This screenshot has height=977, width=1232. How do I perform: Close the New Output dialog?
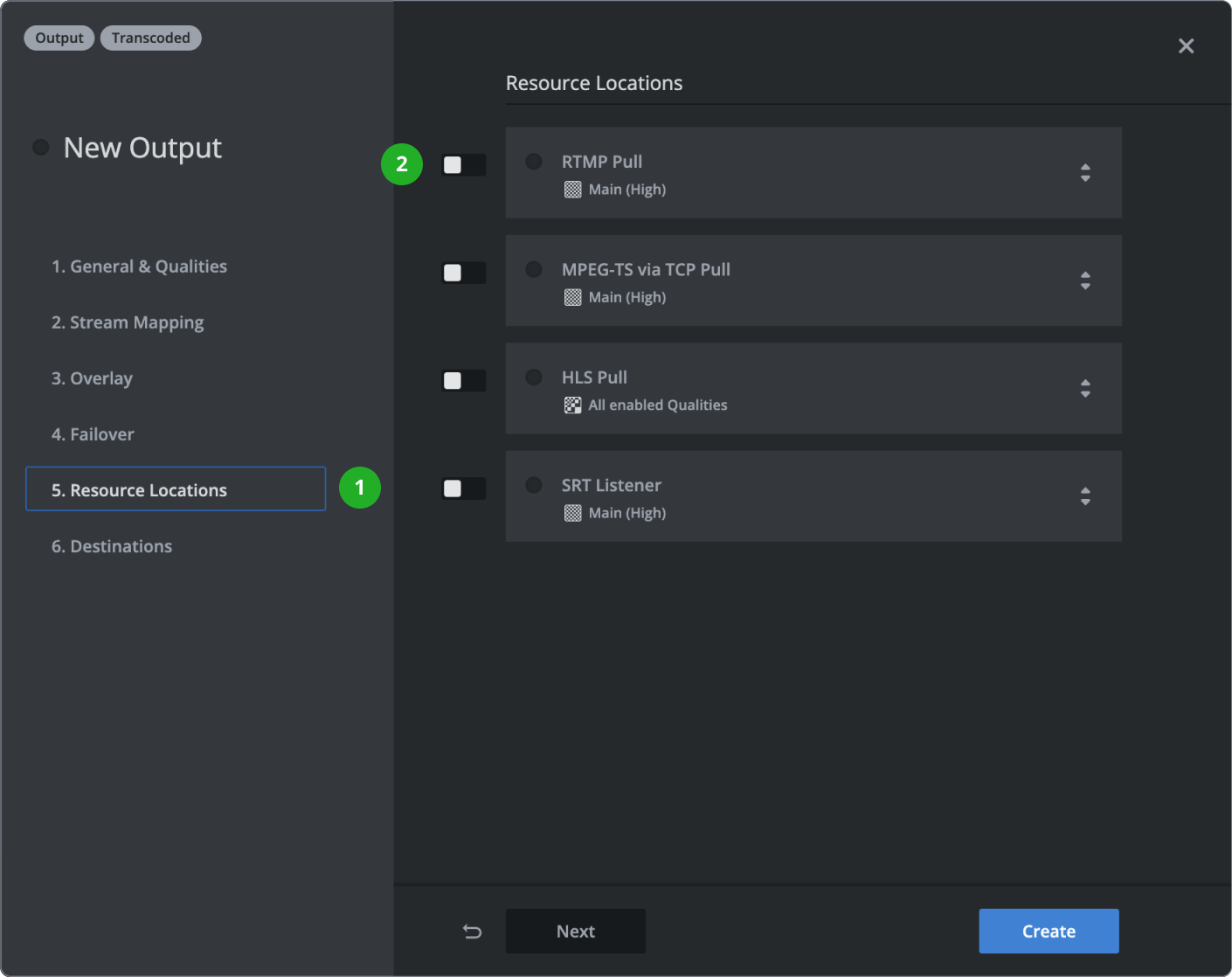point(1186,46)
